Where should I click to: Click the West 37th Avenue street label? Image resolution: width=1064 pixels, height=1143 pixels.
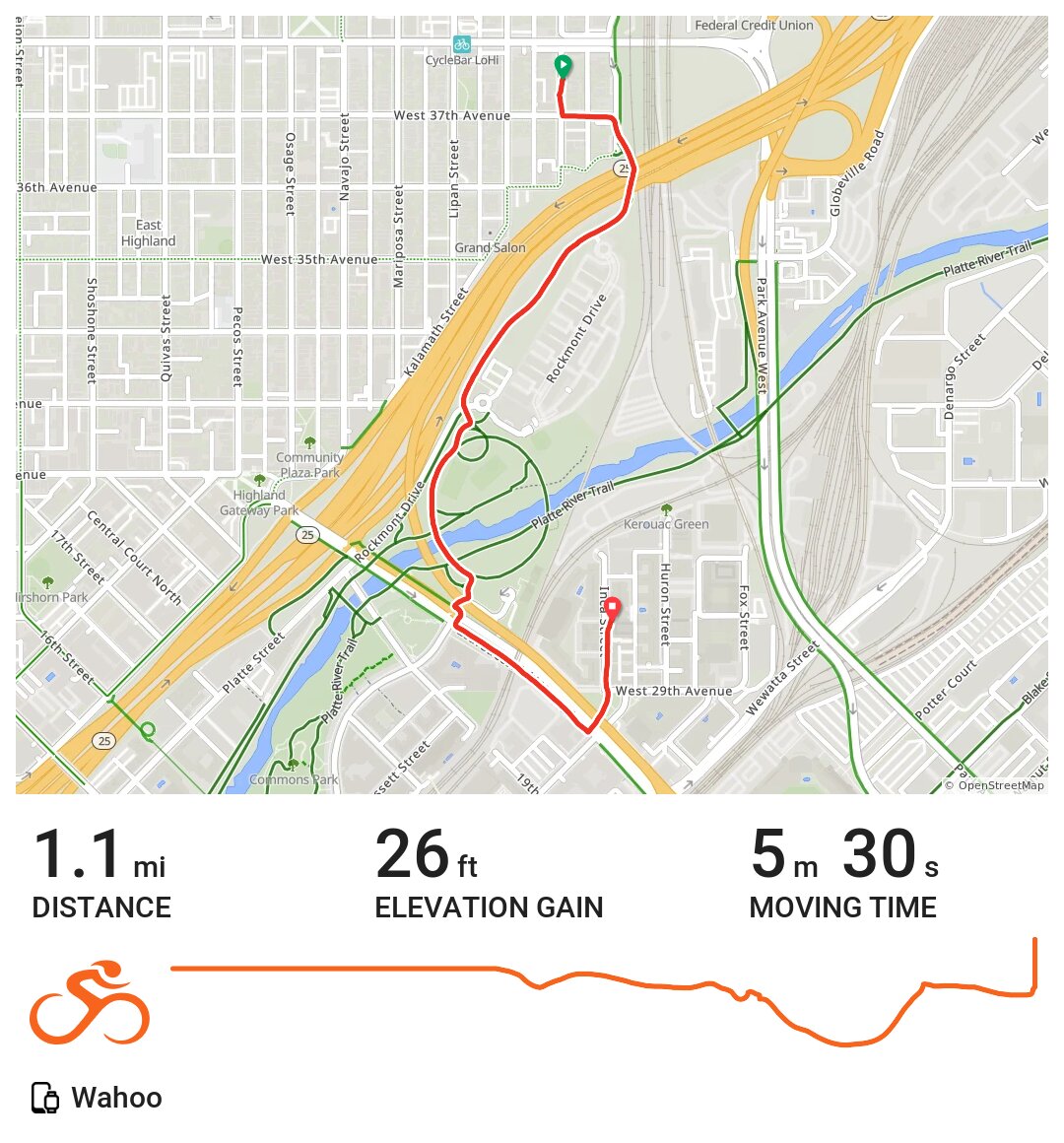coord(452,115)
